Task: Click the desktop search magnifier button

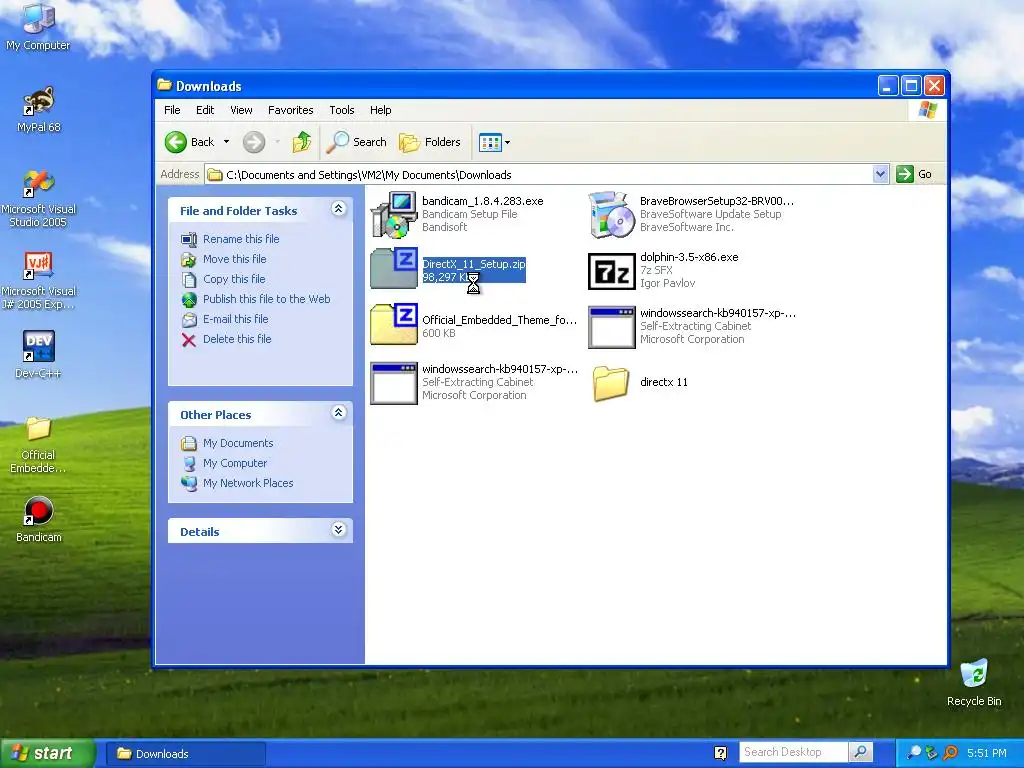Action: [x=861, y=752]
